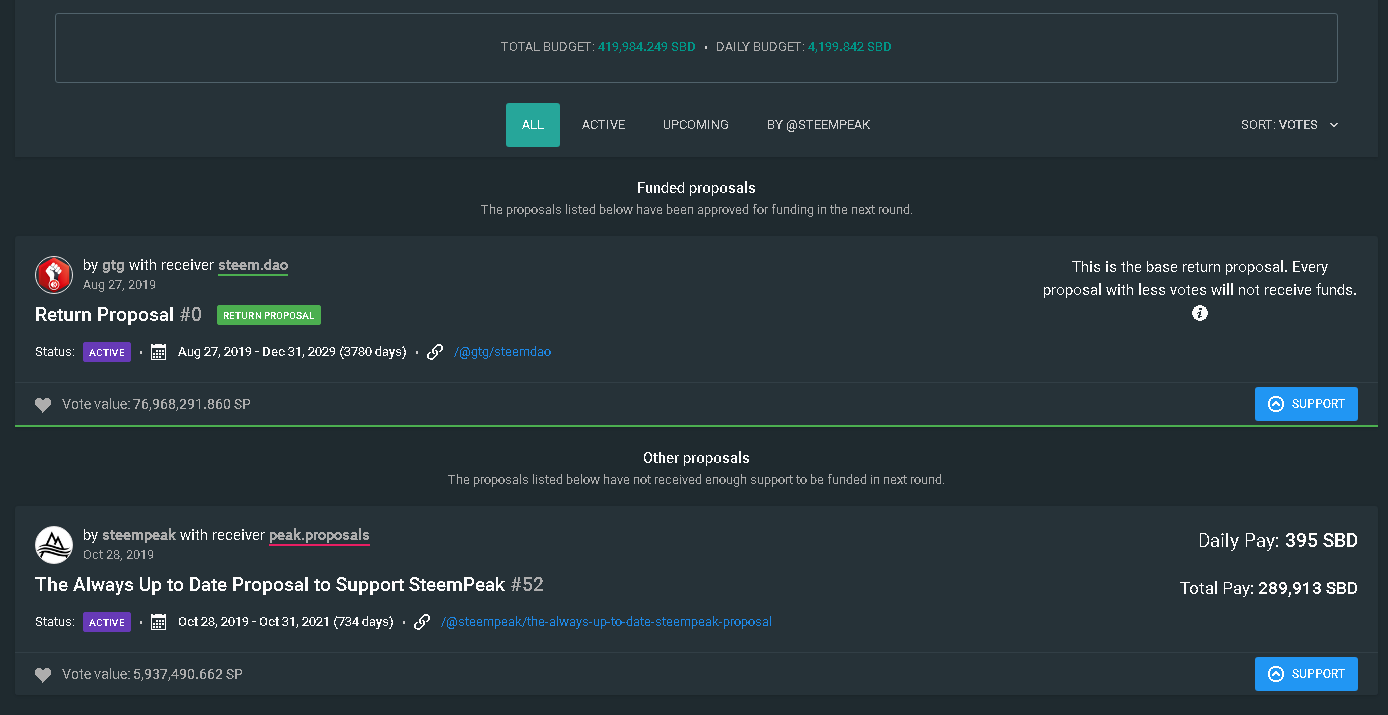This screenshot has height=715, width=1388.
Task: Open the-always-up-to-date-steempeak-proposal link
Action: 606,622
